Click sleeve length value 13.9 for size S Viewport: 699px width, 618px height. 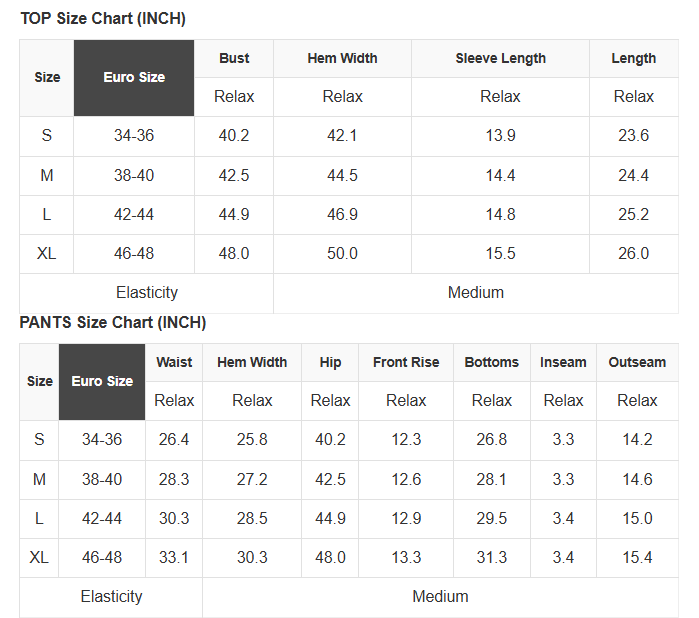pos(500,136)
